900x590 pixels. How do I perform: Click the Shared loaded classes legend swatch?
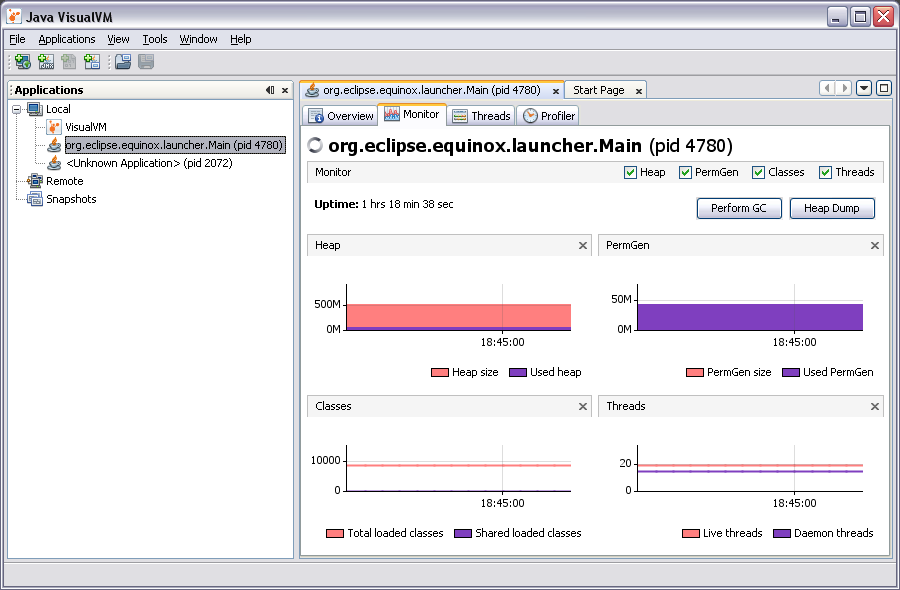pos(463,533)
